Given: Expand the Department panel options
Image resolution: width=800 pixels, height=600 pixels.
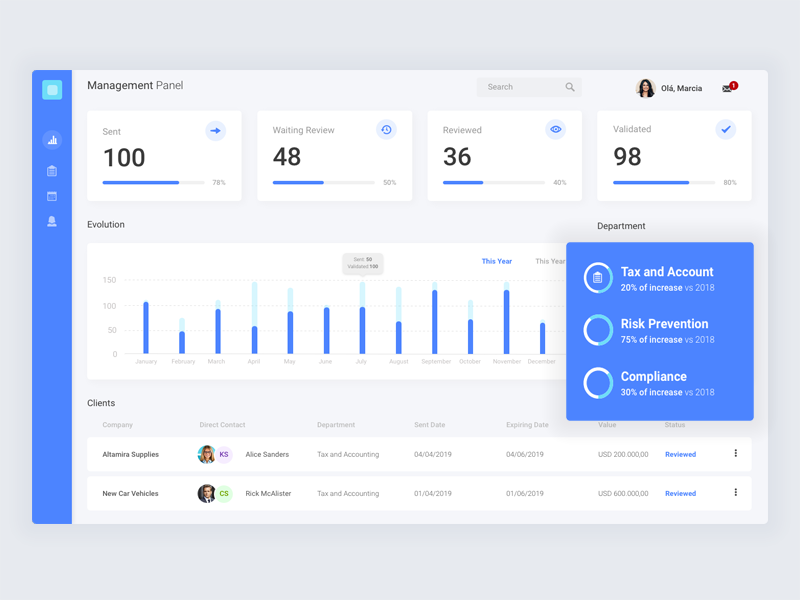Looking at the screenshot, I should (x=622, y=226).
